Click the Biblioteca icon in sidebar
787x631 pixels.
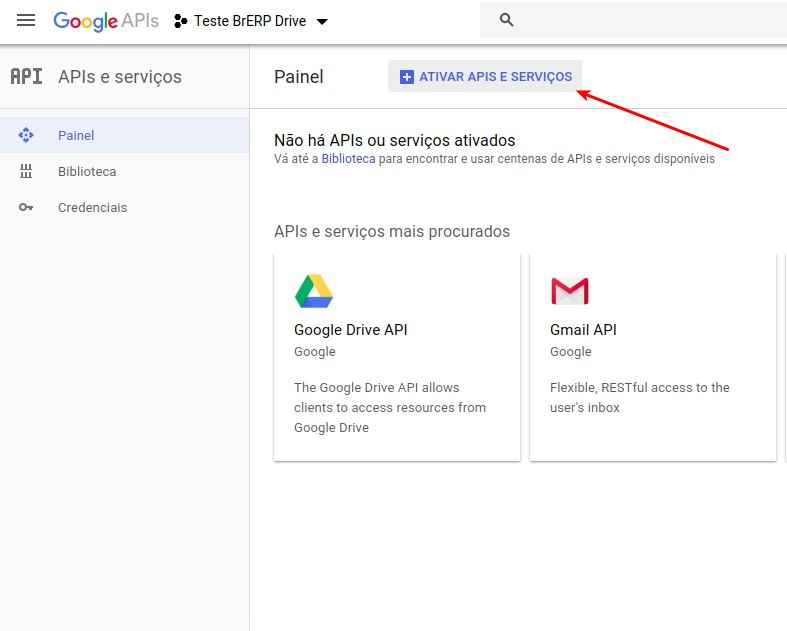tap(26, 172)
